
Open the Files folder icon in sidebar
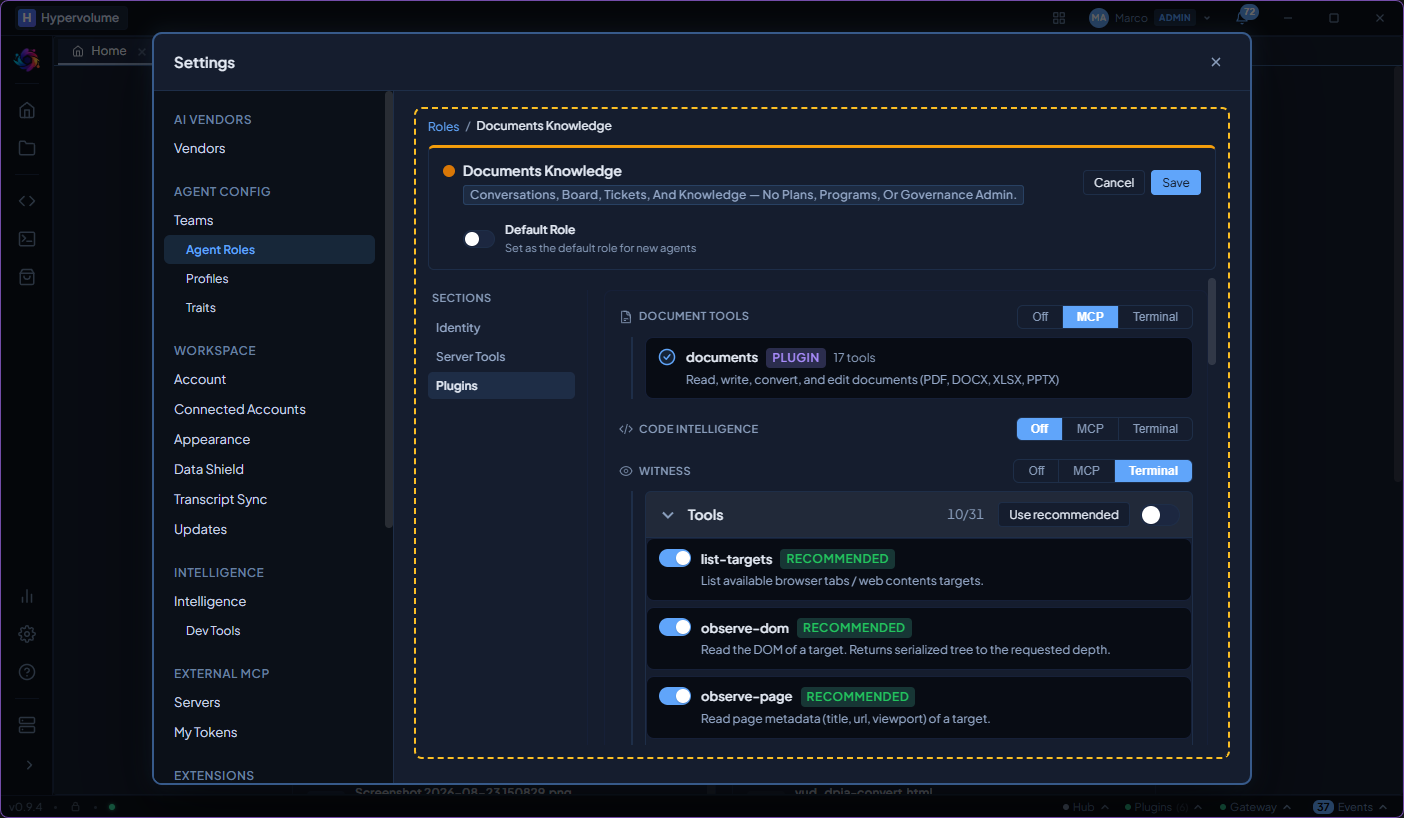click(27, 148)
